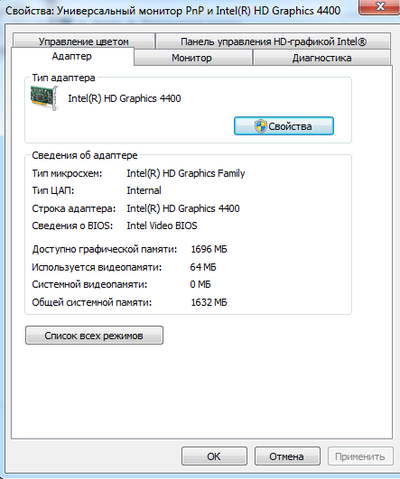The height and width of the screenshot is (479, 400).
Task: Click the value Intel(R) HD Graphics Family
Action: pos(186,173)
